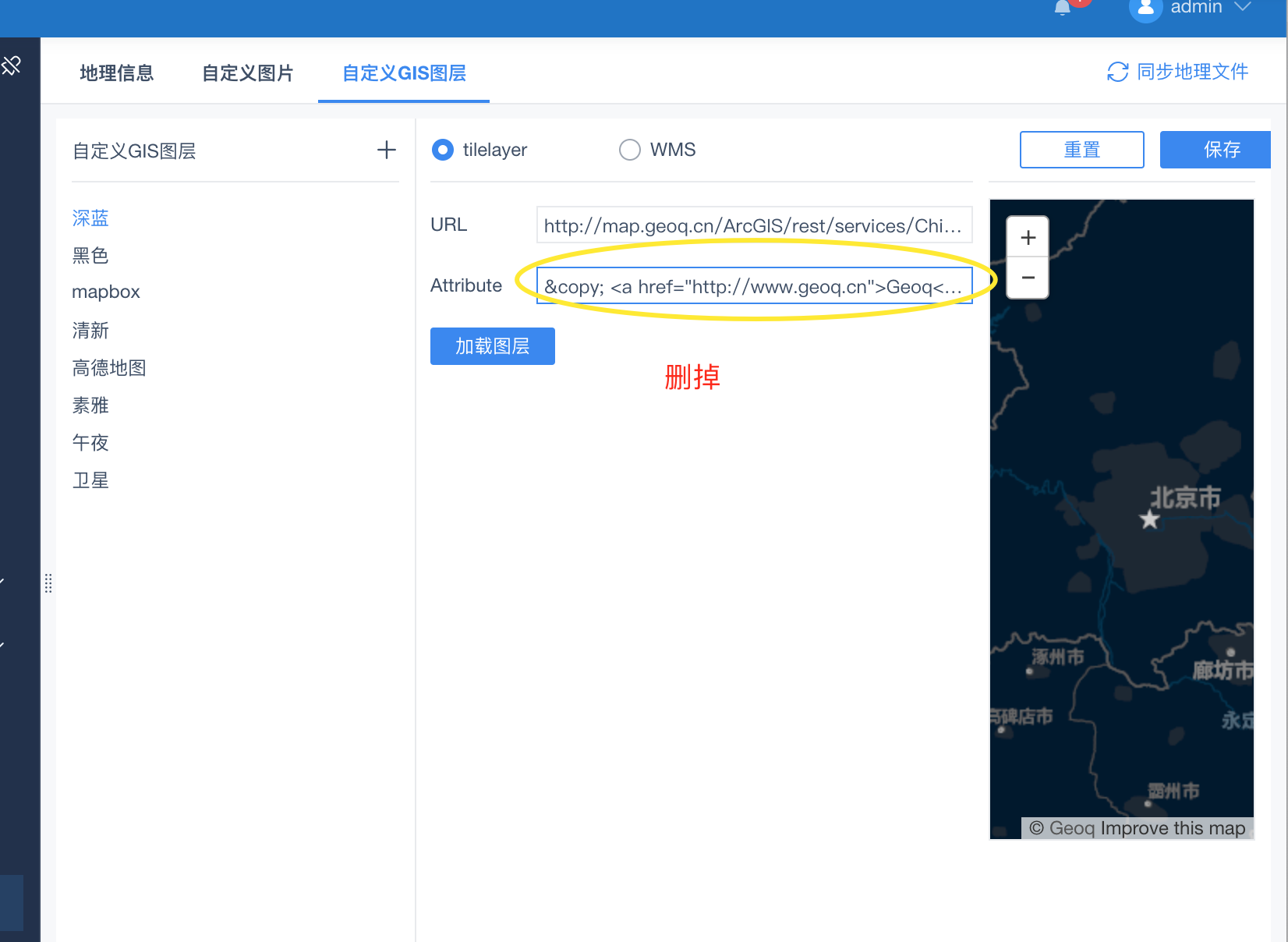
Task: Focus the Attribute input field
Action: point(754,286)
